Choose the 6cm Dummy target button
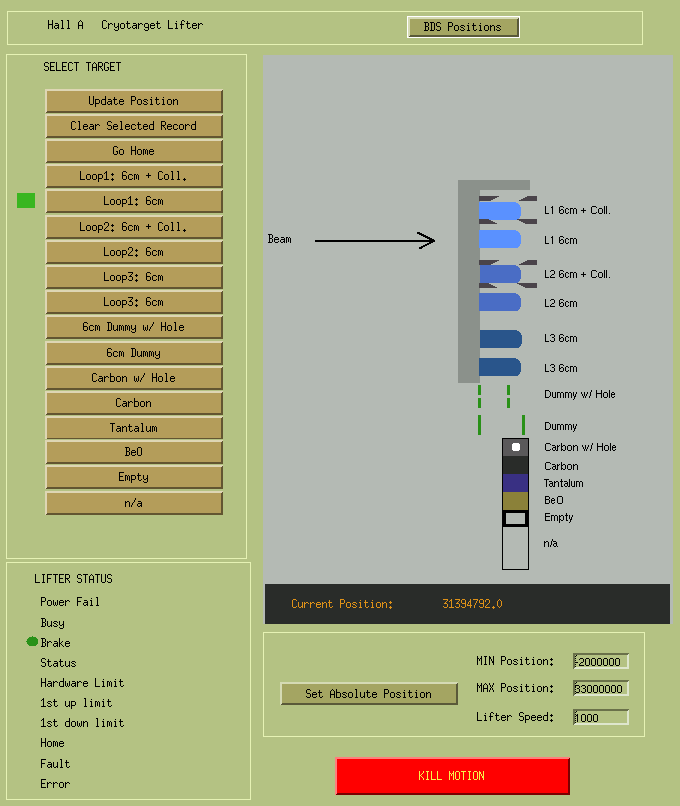This screenshot has width=680, height=806. [x=134, y=354]
